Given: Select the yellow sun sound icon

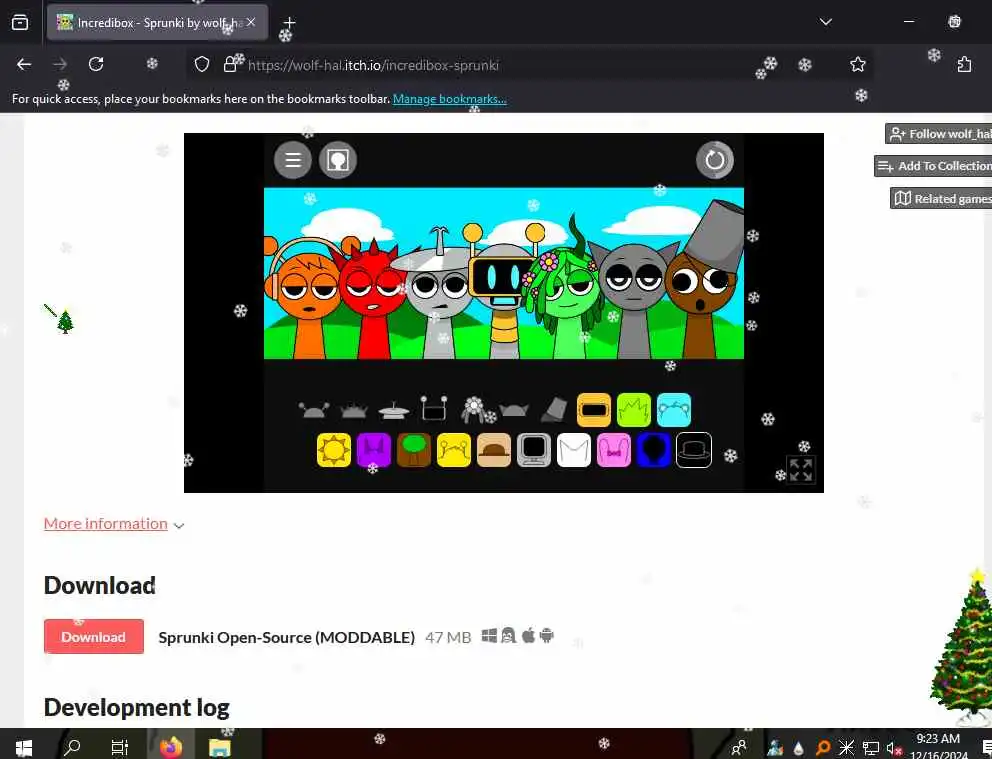Looking at the screenshot, I should 333,450.
